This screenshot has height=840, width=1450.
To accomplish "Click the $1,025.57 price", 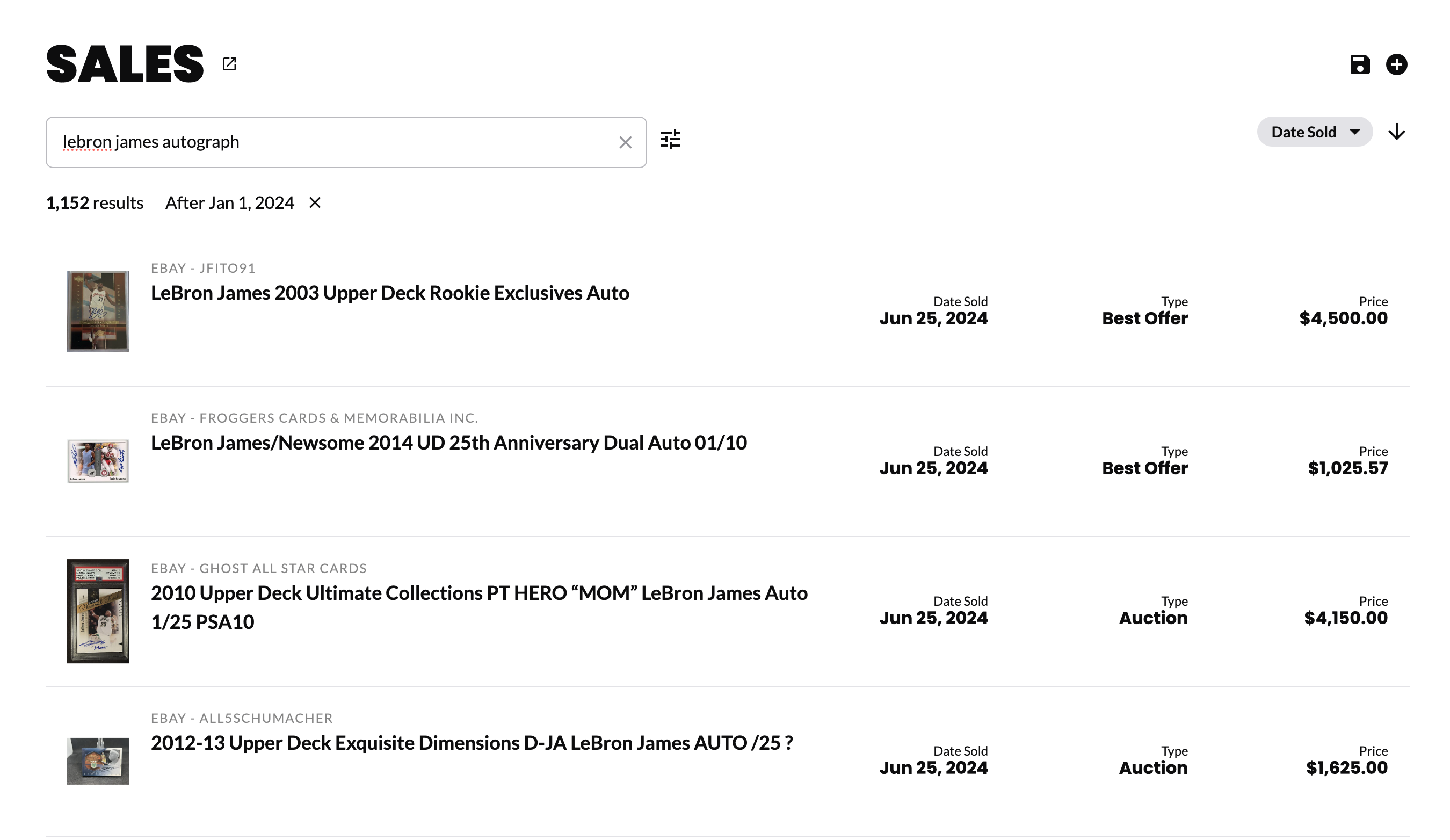I will click(x=1347, y=468).
